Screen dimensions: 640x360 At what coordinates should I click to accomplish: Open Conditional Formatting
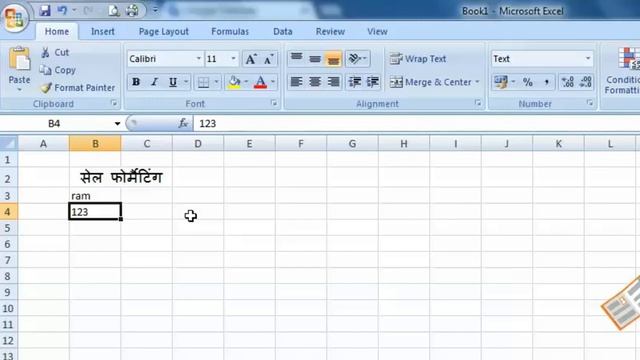pos(622,71)
